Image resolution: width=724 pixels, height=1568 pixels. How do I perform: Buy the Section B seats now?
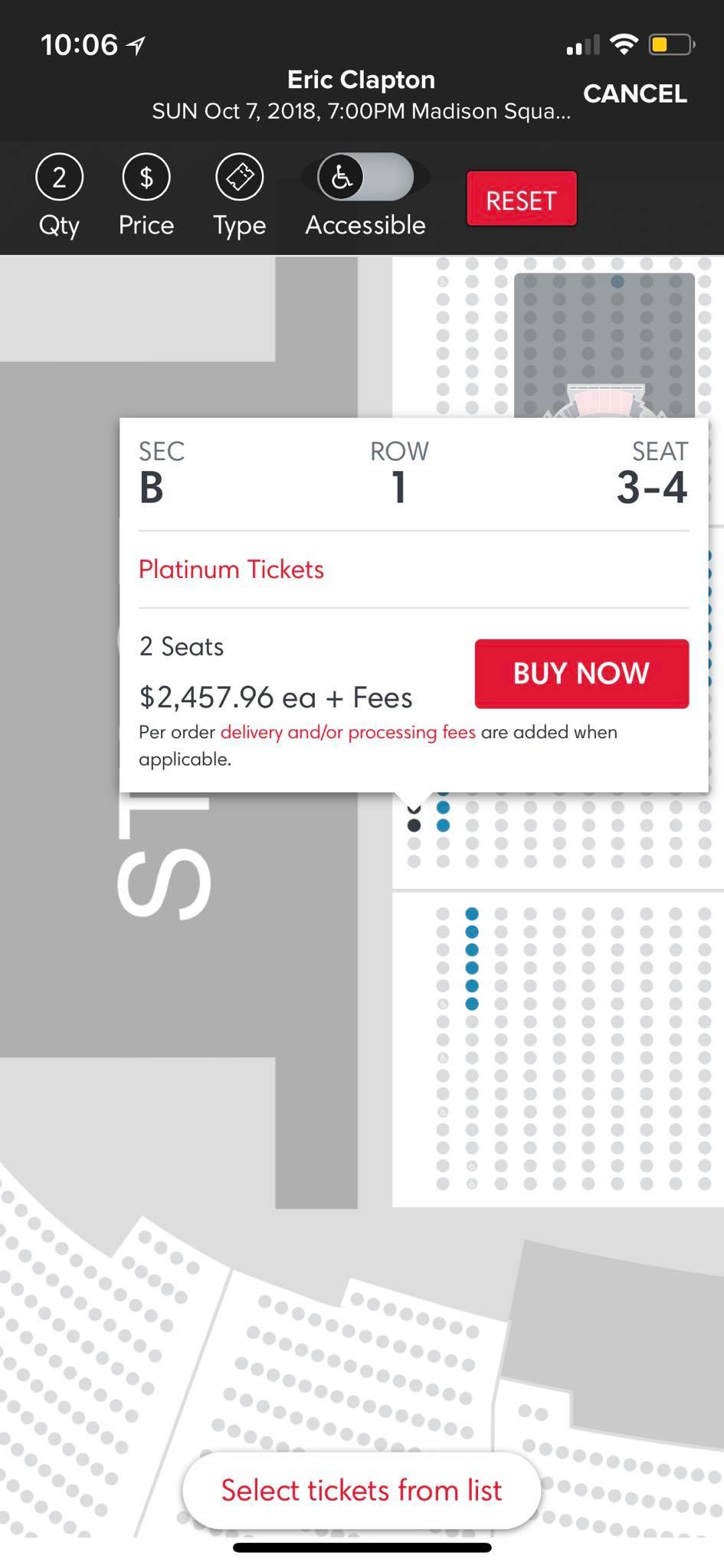pos(581,673)
